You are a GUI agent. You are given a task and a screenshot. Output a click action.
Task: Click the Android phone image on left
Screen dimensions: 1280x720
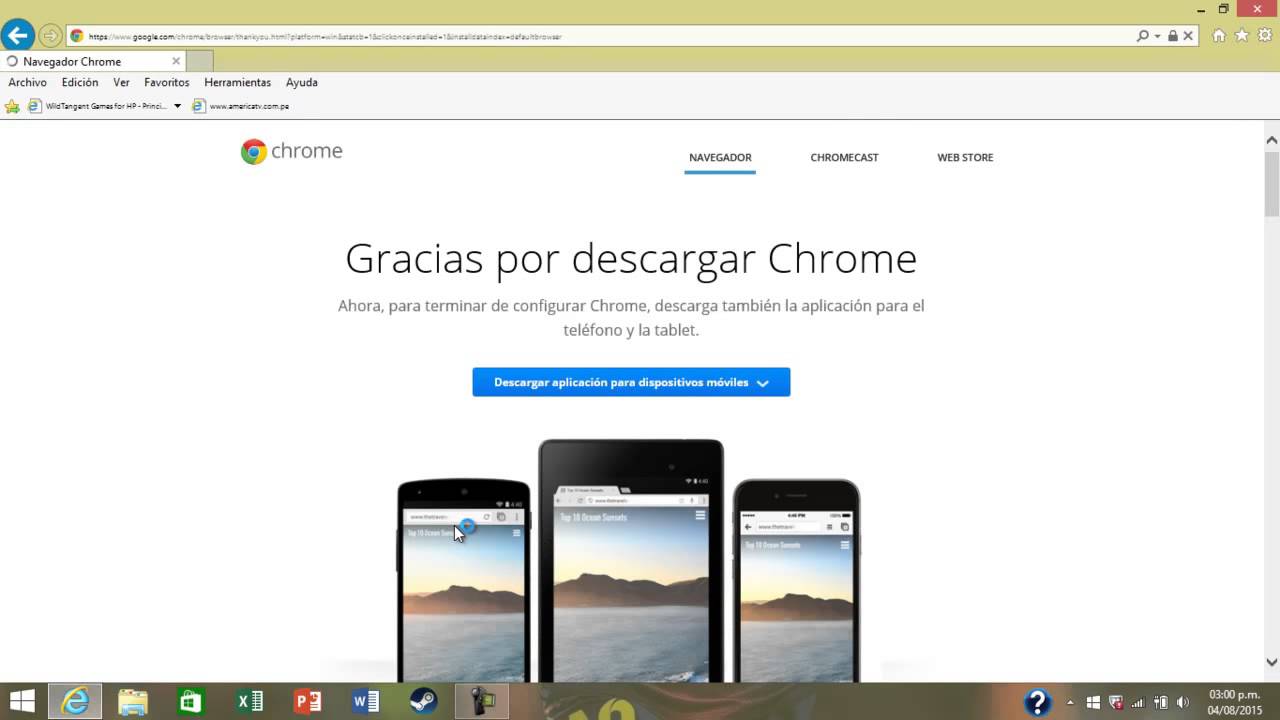(x=464, y=580)
